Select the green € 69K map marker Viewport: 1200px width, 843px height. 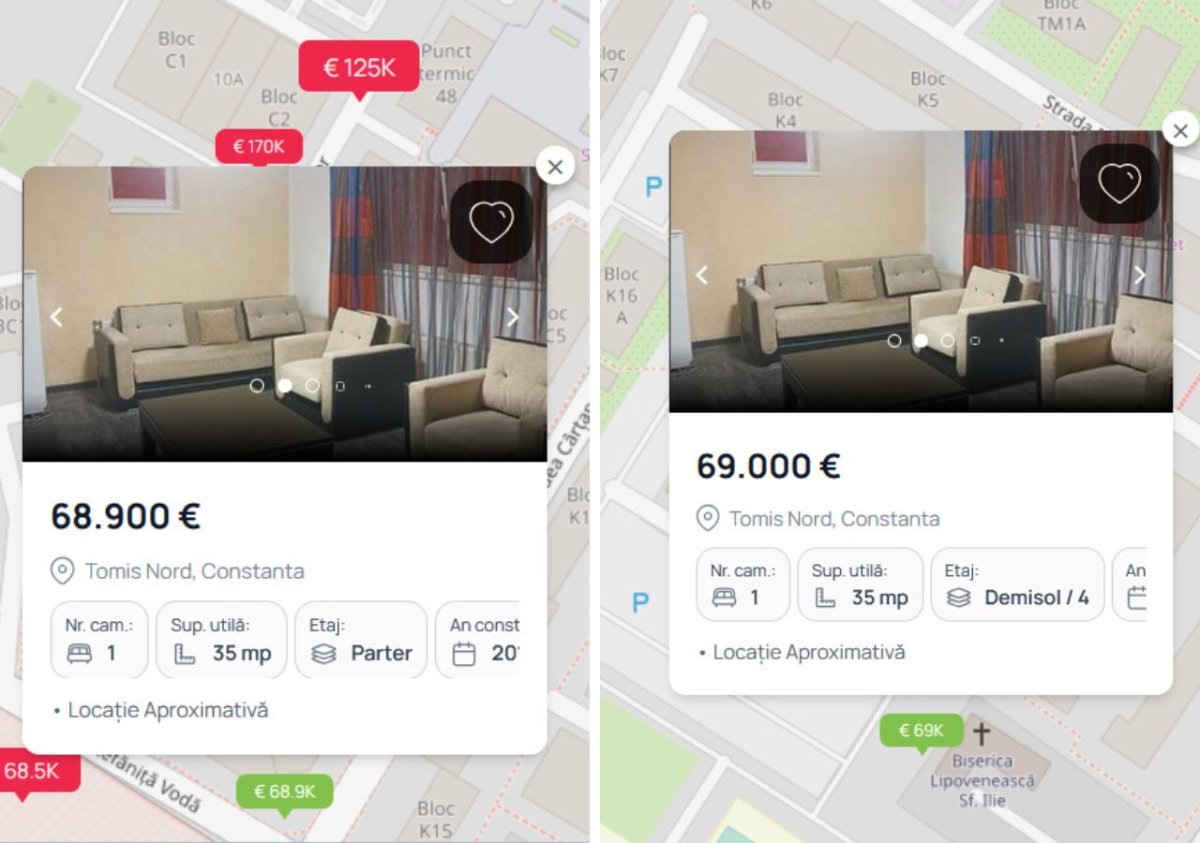(921, 731)
